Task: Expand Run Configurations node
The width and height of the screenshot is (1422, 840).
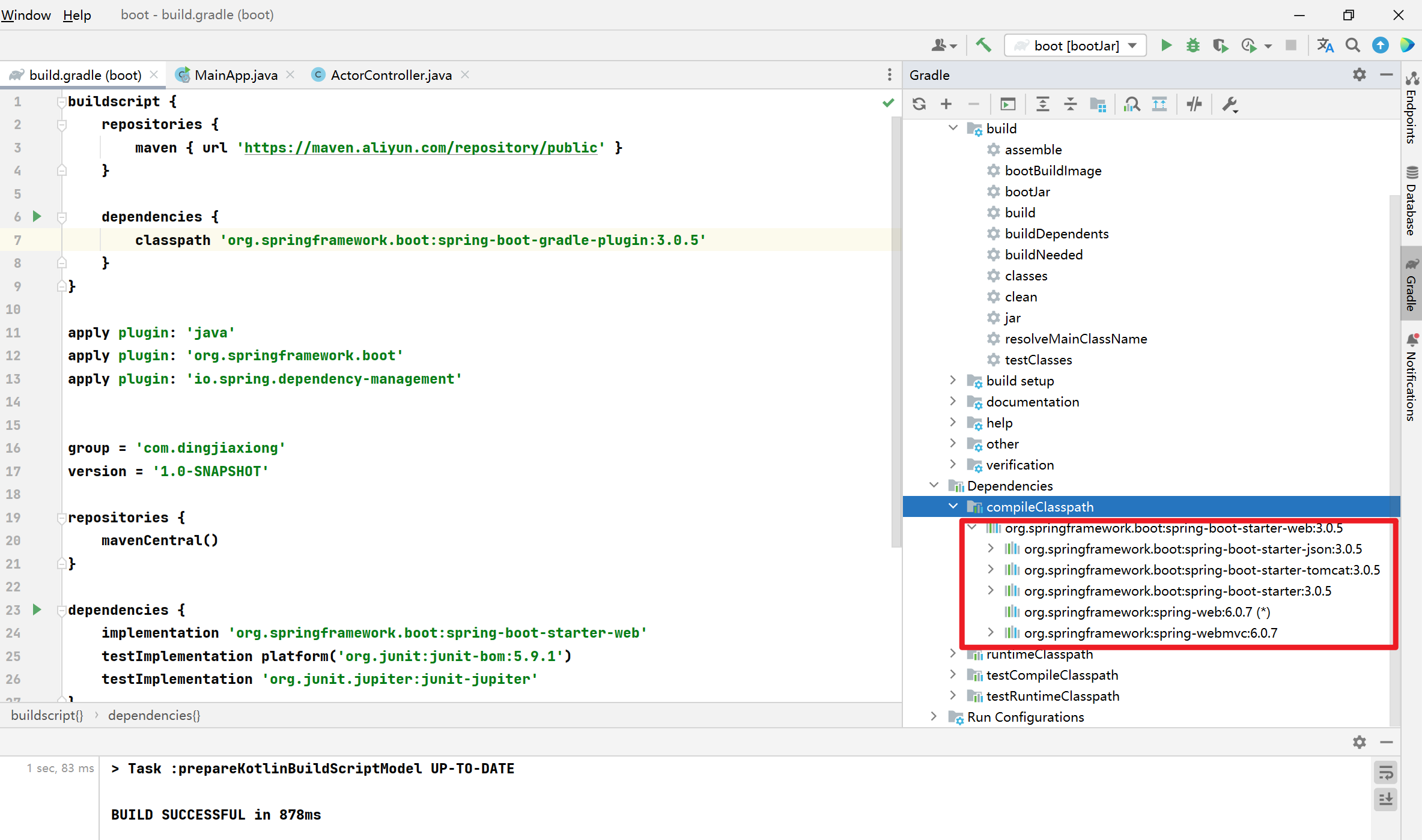Action: [934, 716]
